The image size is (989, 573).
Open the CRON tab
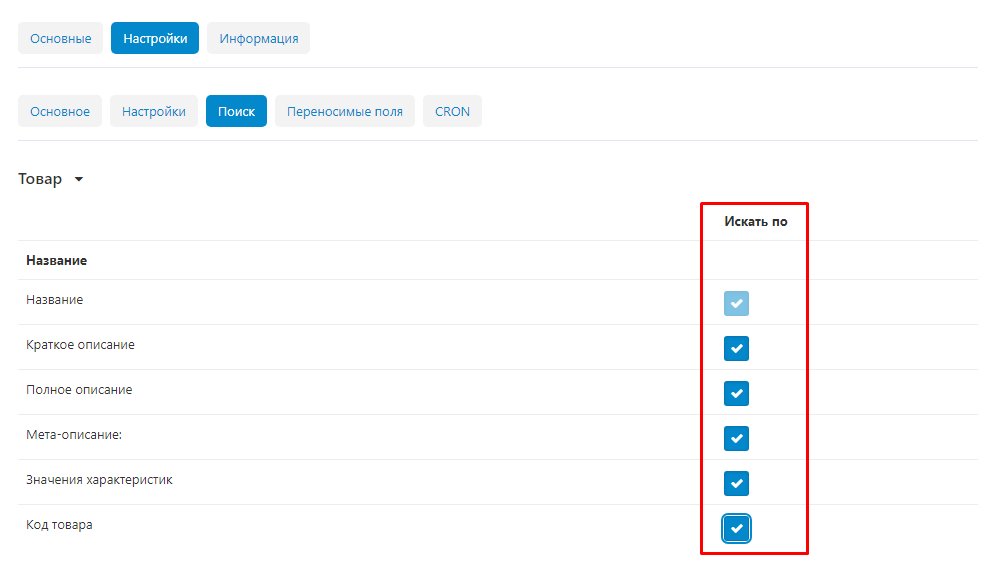click(x=452, y=111)
